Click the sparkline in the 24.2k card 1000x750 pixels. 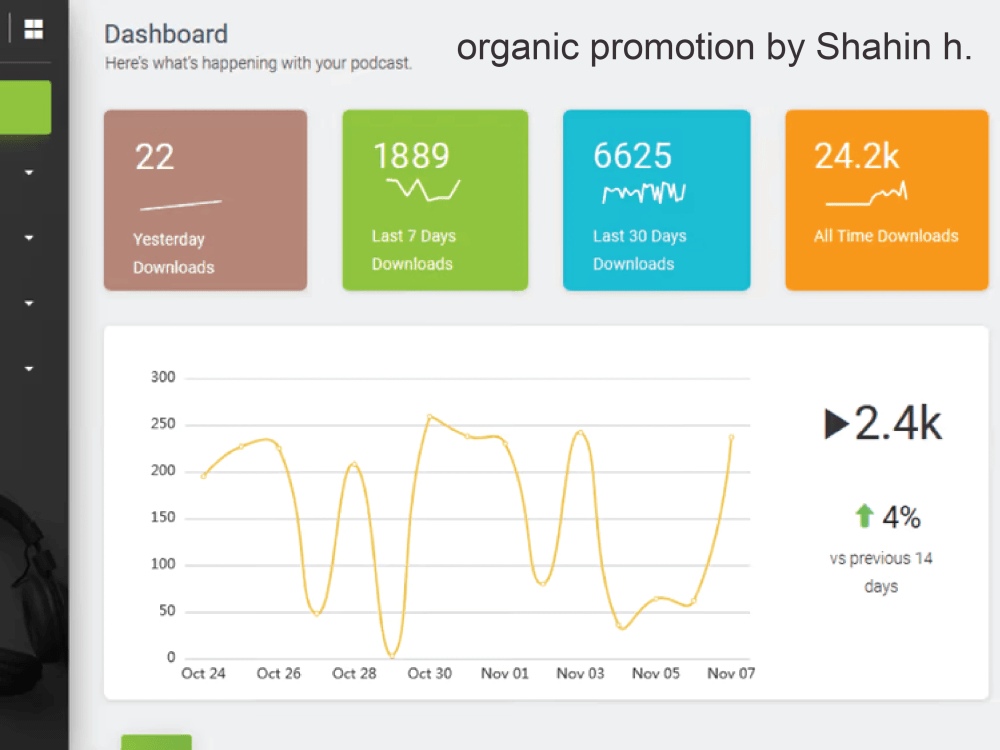click(866, 194)
